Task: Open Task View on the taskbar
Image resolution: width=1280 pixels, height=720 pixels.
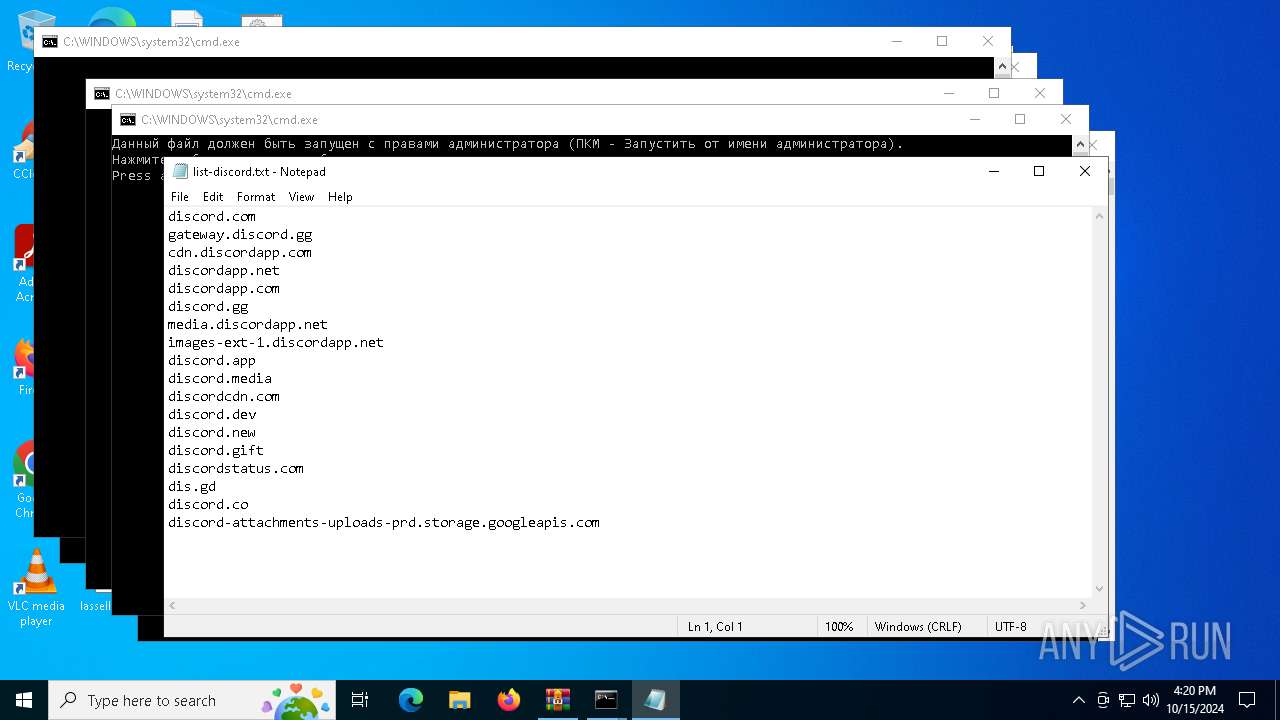Action: (360, 700)
